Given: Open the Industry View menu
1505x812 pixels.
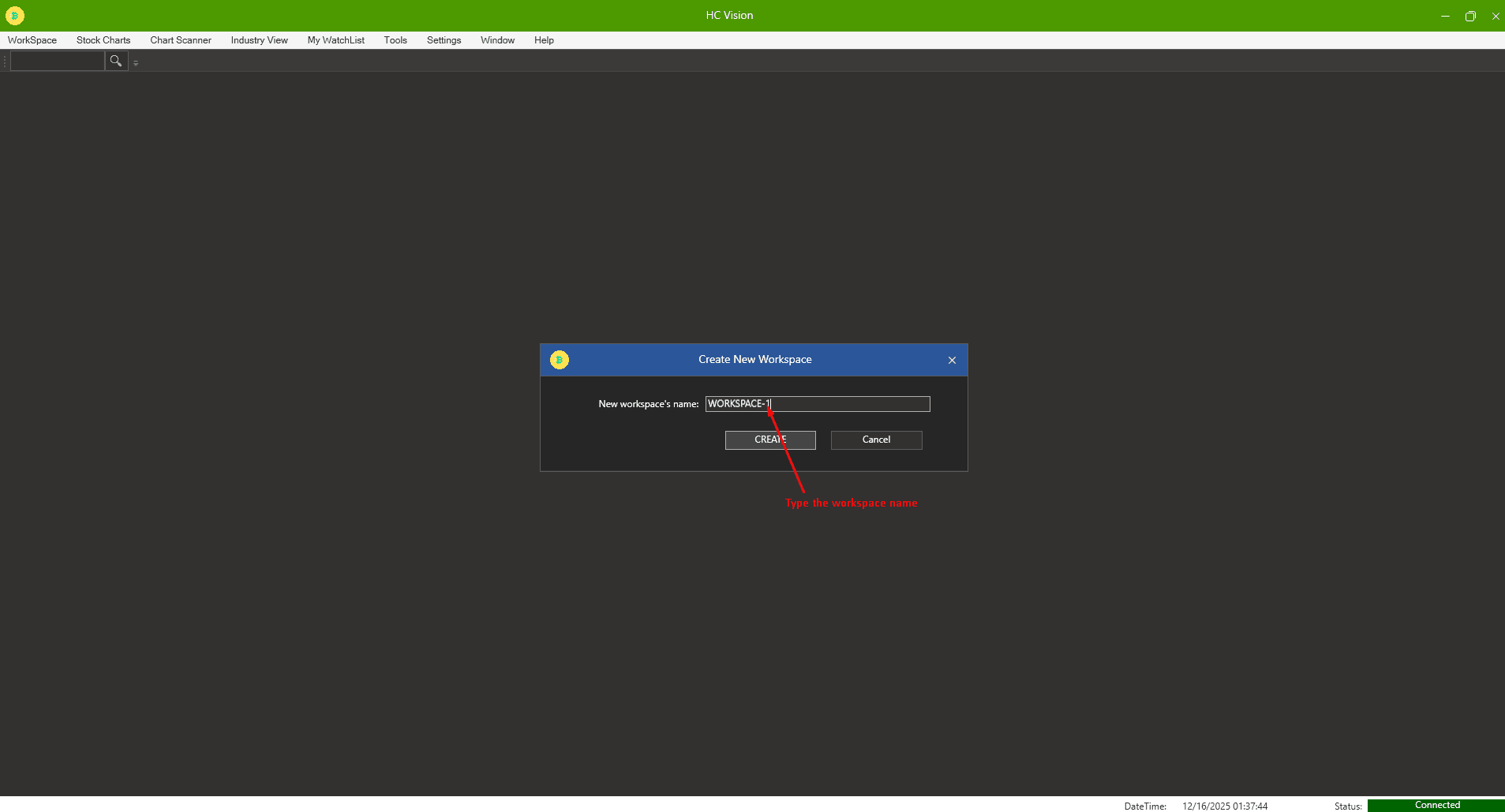Looking at the screenshot, I should (x=259, y=40).
